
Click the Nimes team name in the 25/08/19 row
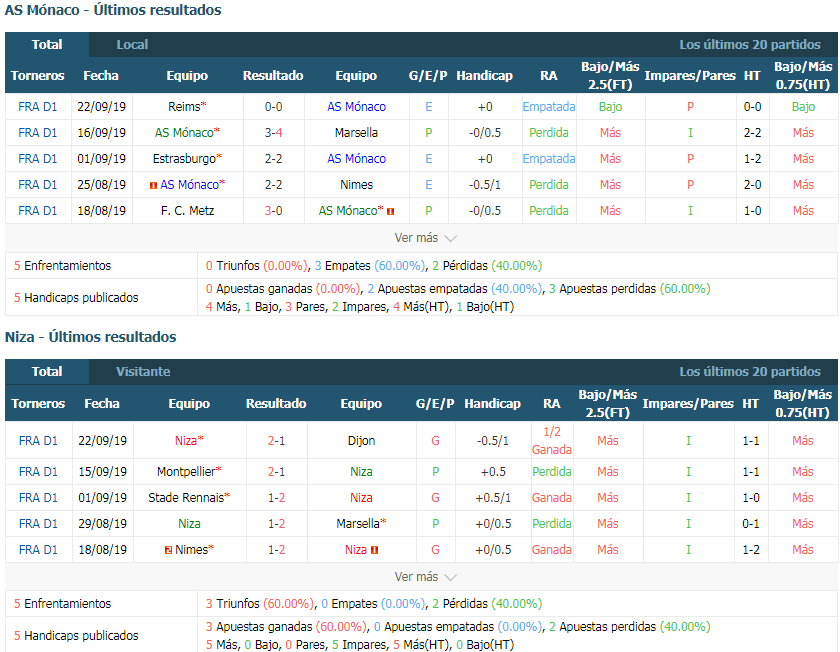[x=356, y=184]
